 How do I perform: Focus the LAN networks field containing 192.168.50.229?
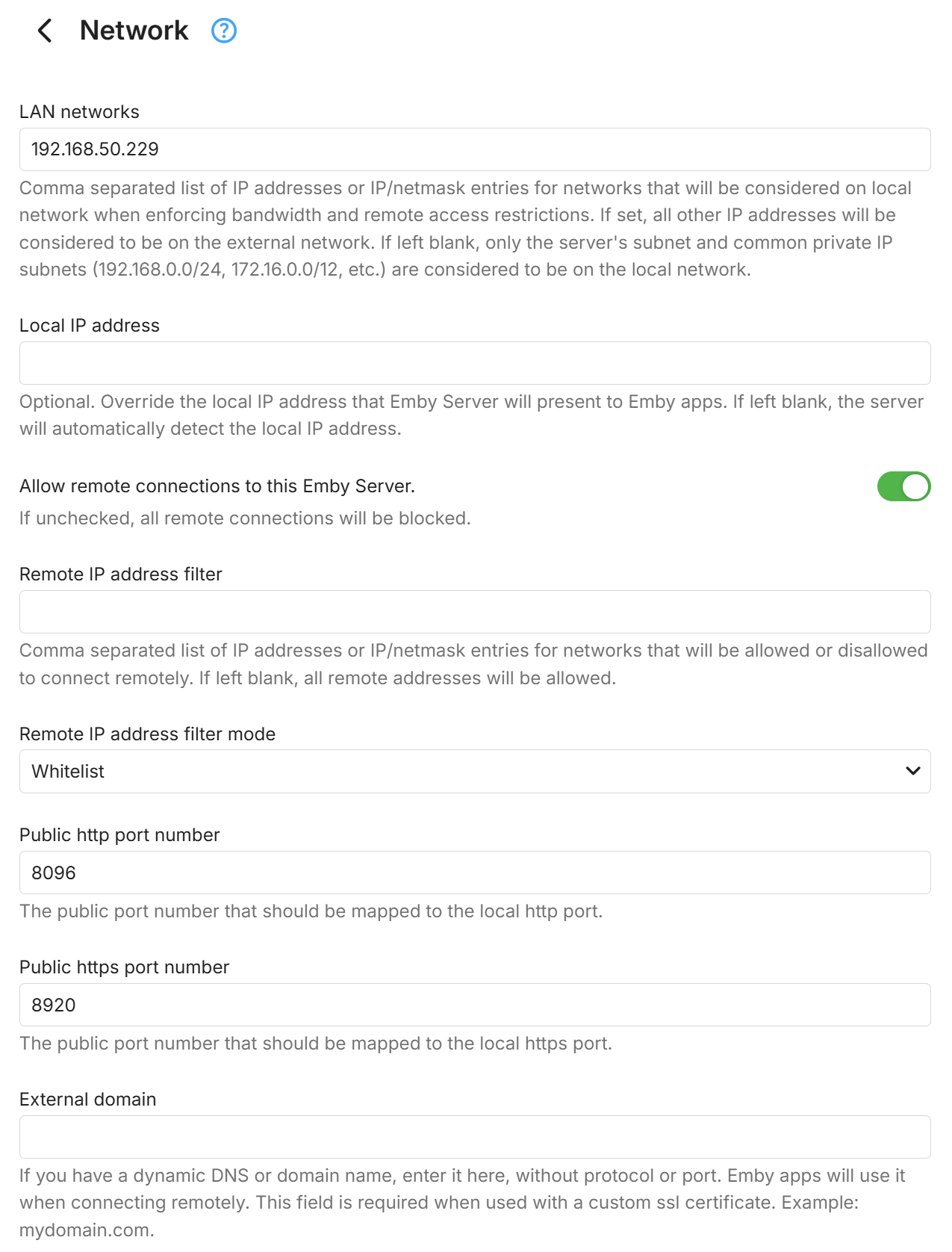pos(474,149)
